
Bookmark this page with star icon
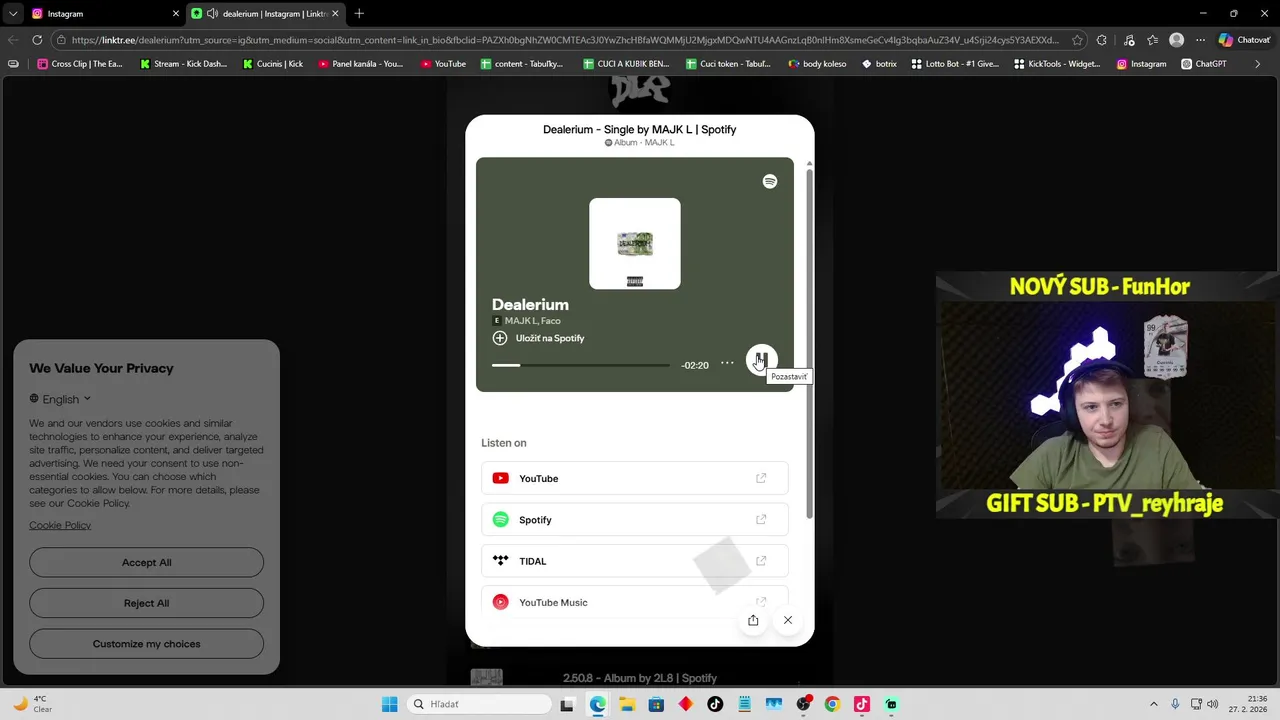tap(1077, 40)
